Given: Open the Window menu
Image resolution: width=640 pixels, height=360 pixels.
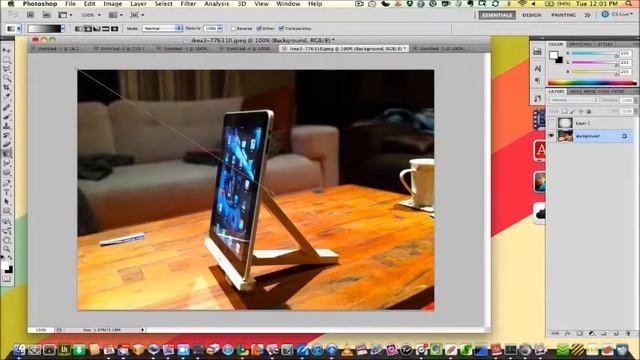Looking at the screenshot, I should click(288, 4).
